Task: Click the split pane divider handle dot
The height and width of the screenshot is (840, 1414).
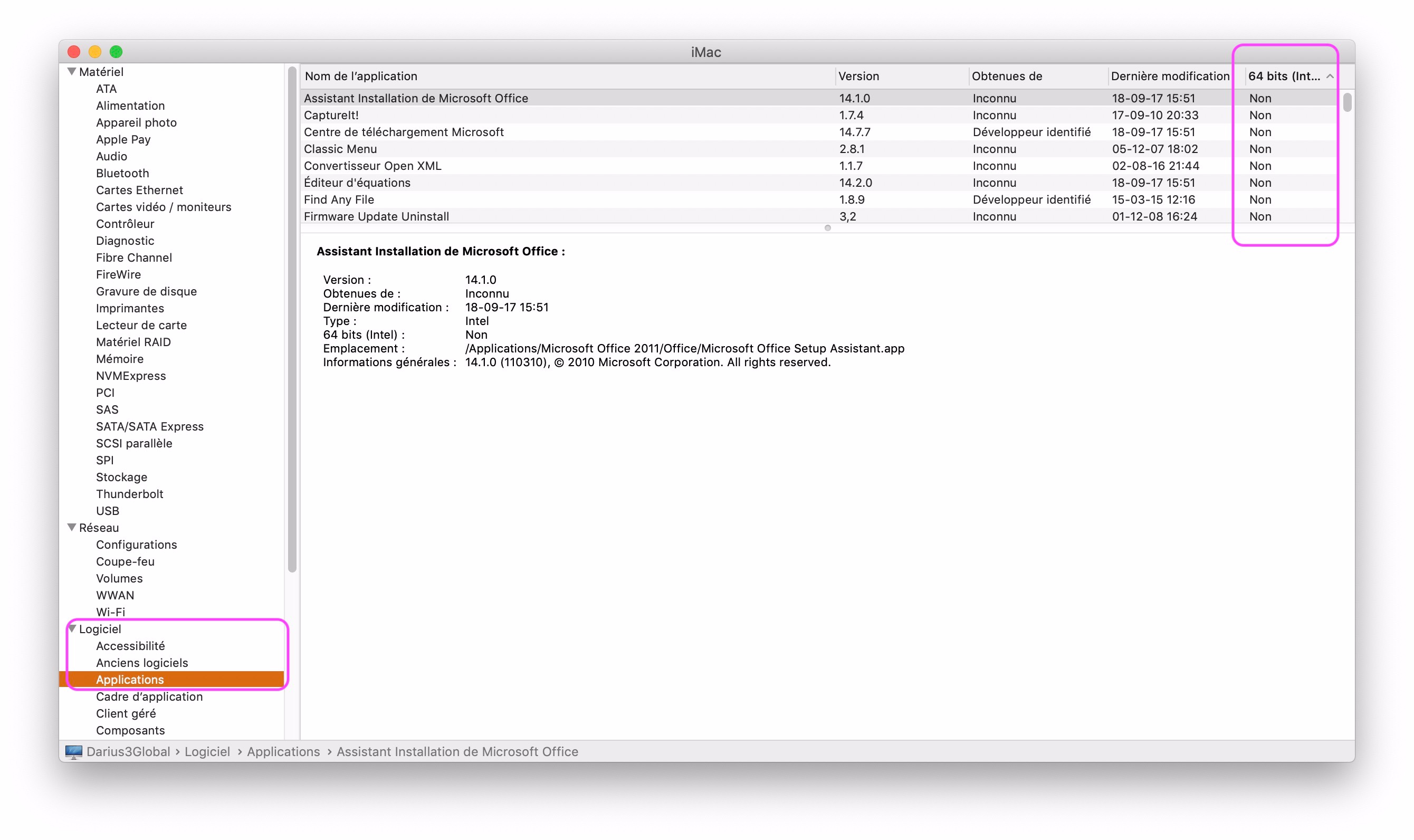Action: [x=827, y=228]
